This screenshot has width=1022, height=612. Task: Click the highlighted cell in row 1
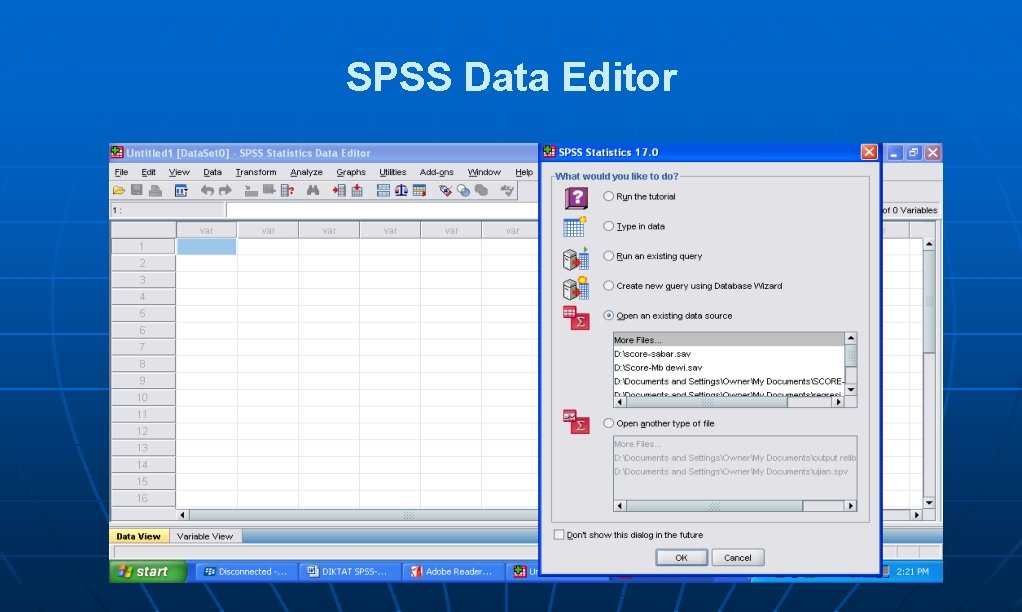pyautogui.click(x=207, y=246)
